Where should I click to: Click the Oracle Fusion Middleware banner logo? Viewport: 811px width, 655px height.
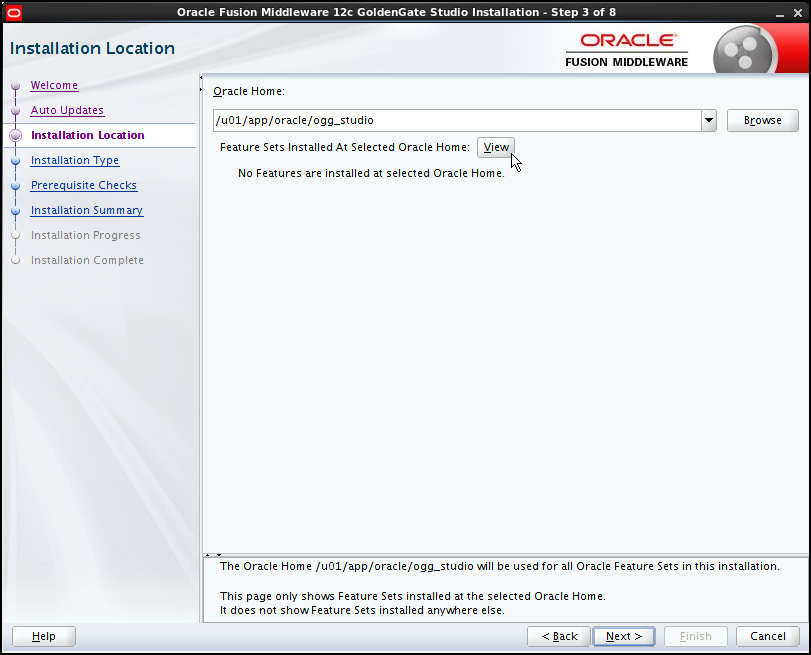(x=627, y=48)
